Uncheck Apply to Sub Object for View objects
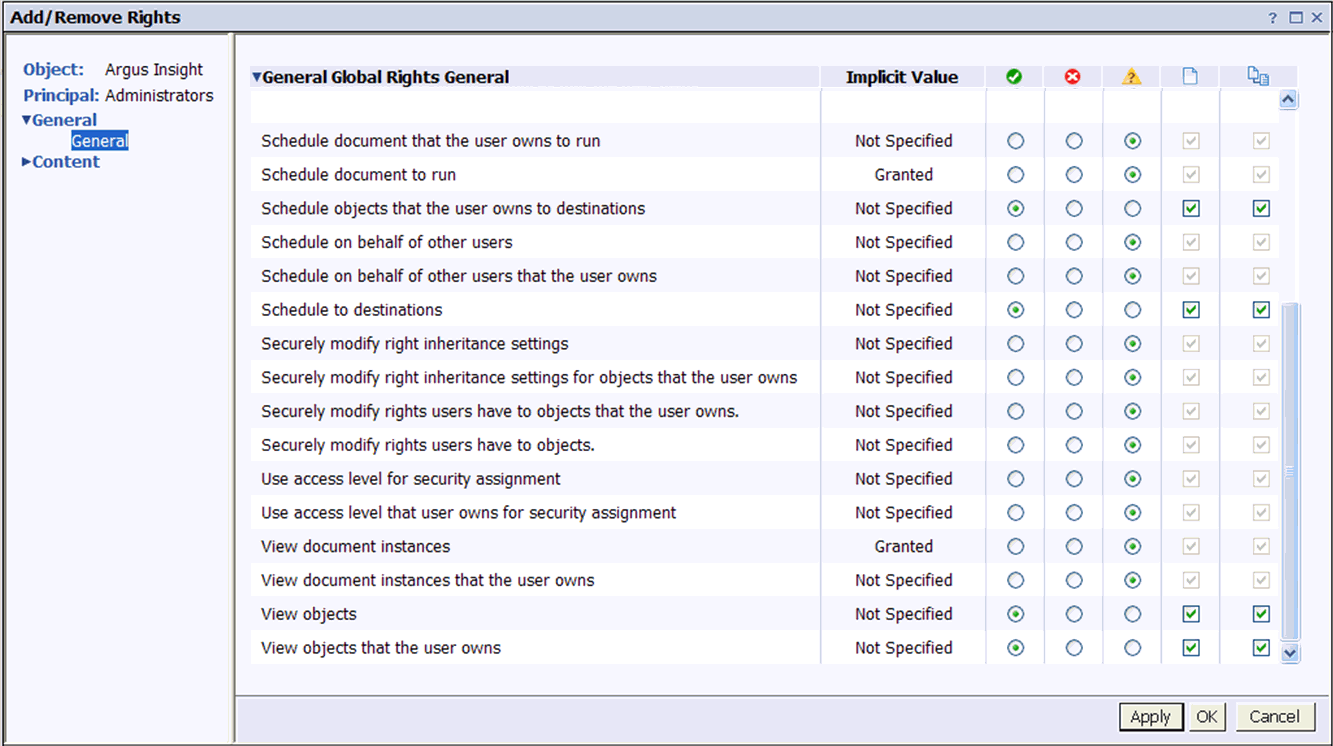1333x746 pixels. coord(1261,614)
